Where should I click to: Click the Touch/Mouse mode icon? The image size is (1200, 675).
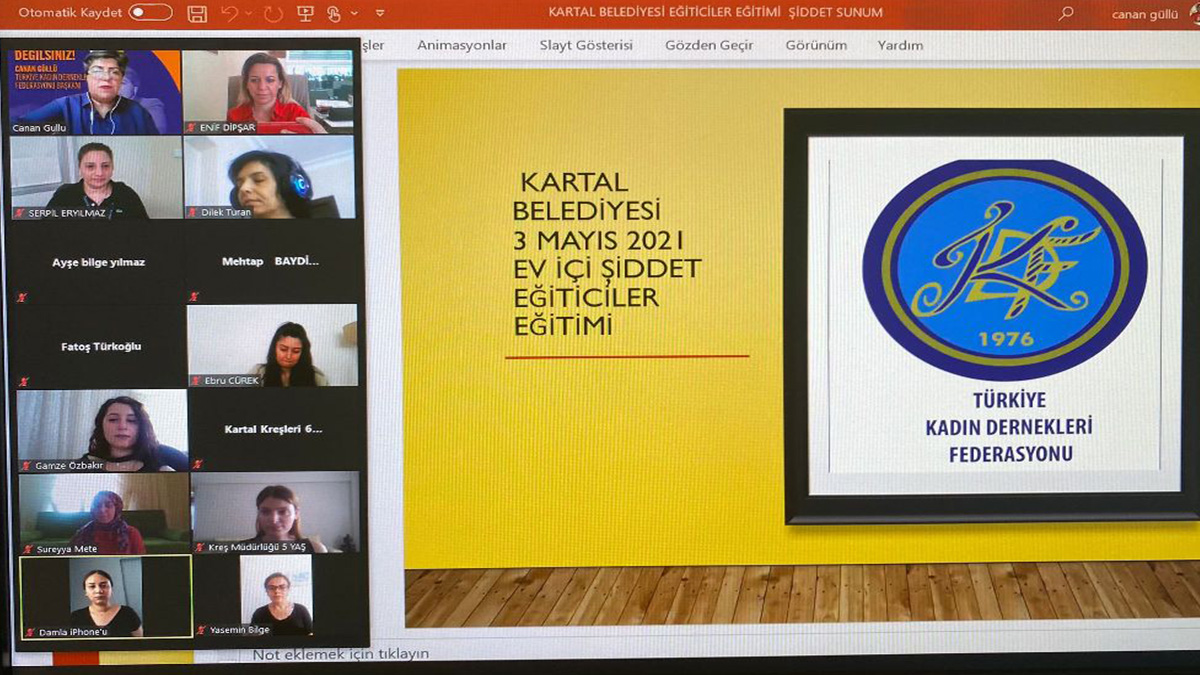pos(334,13)
